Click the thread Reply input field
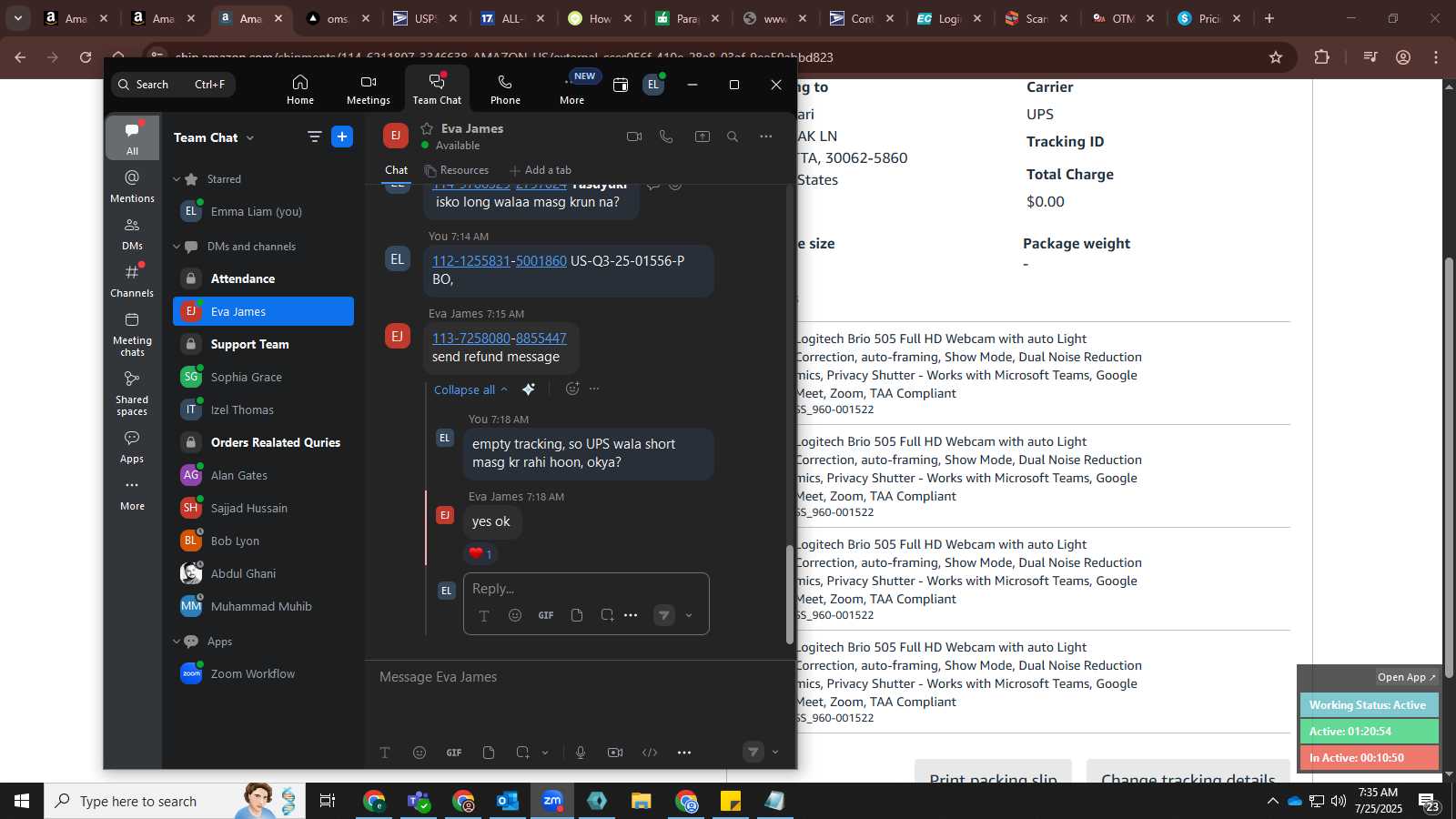 [585, 589]
